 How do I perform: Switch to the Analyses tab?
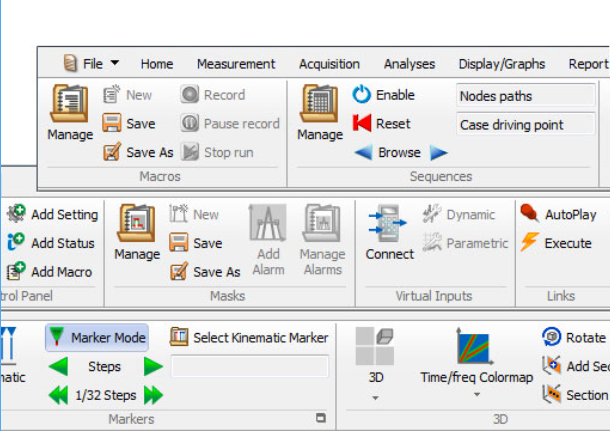click(409, 64)
